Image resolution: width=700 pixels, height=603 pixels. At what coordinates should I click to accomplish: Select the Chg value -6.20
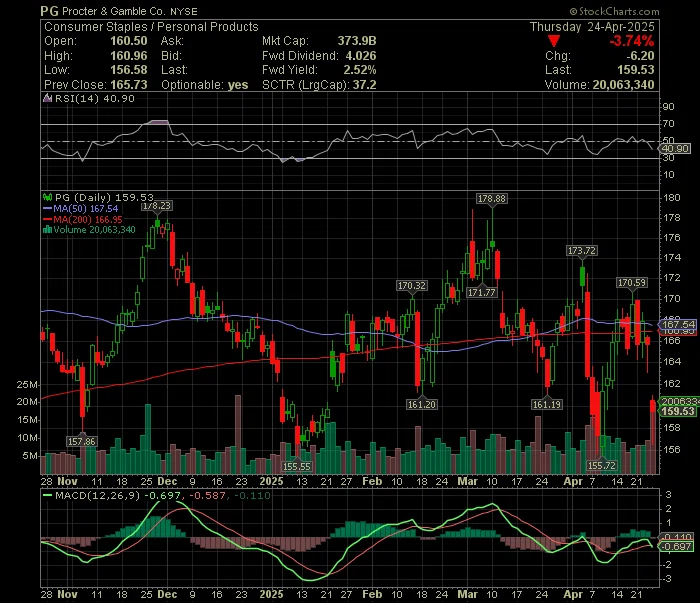pos(640,56)
